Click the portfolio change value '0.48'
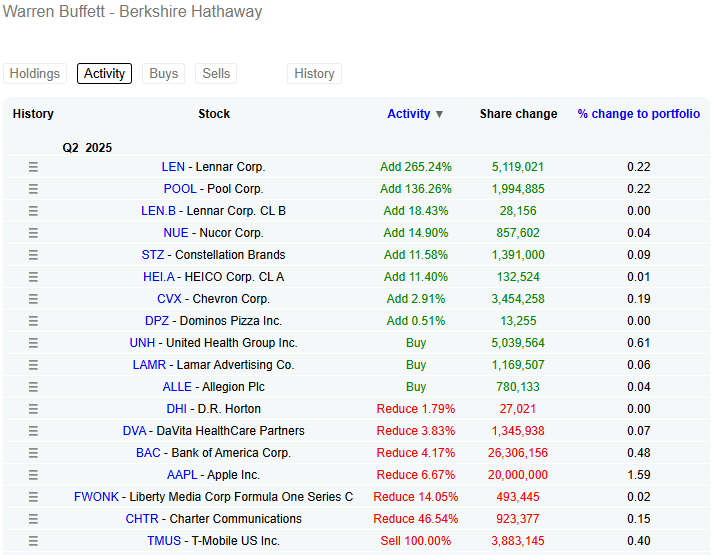The width and height of the screenshot is (714, 555). click(638, 453)
